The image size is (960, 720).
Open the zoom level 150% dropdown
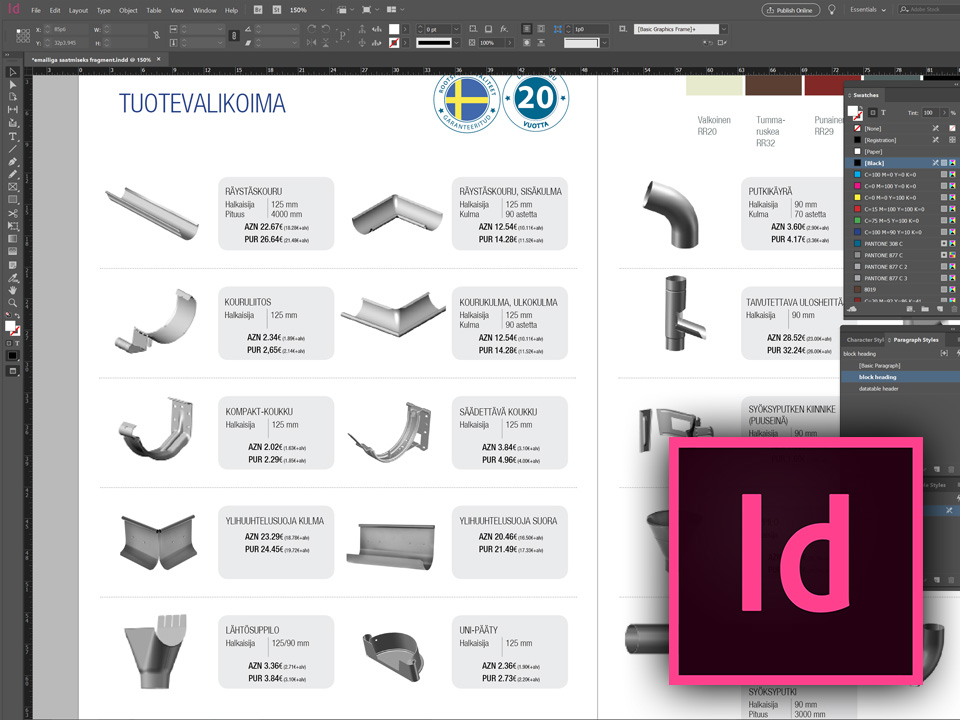pos(323,10)
